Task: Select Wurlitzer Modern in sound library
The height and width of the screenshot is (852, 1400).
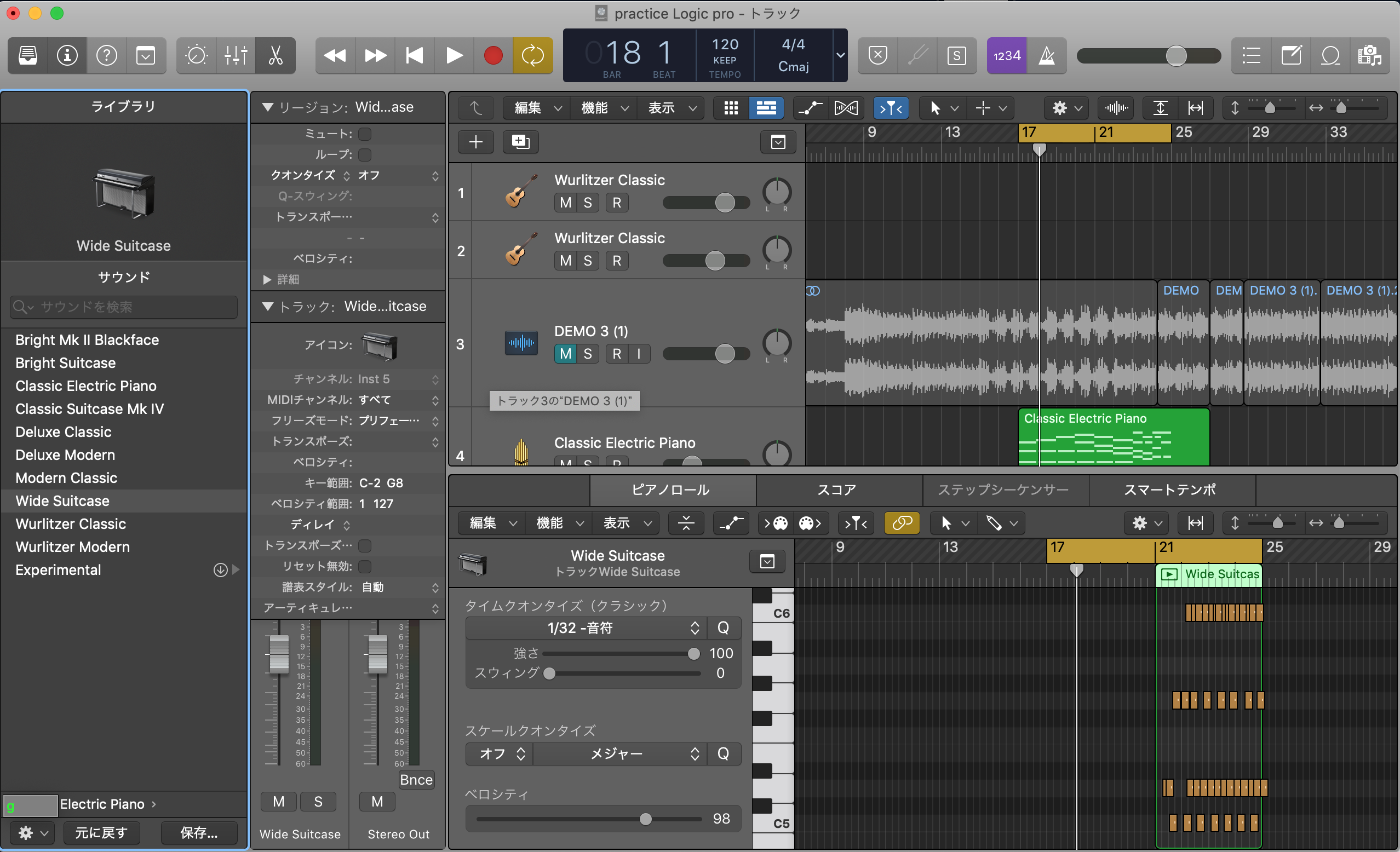Action: click(x=123, y=547)
